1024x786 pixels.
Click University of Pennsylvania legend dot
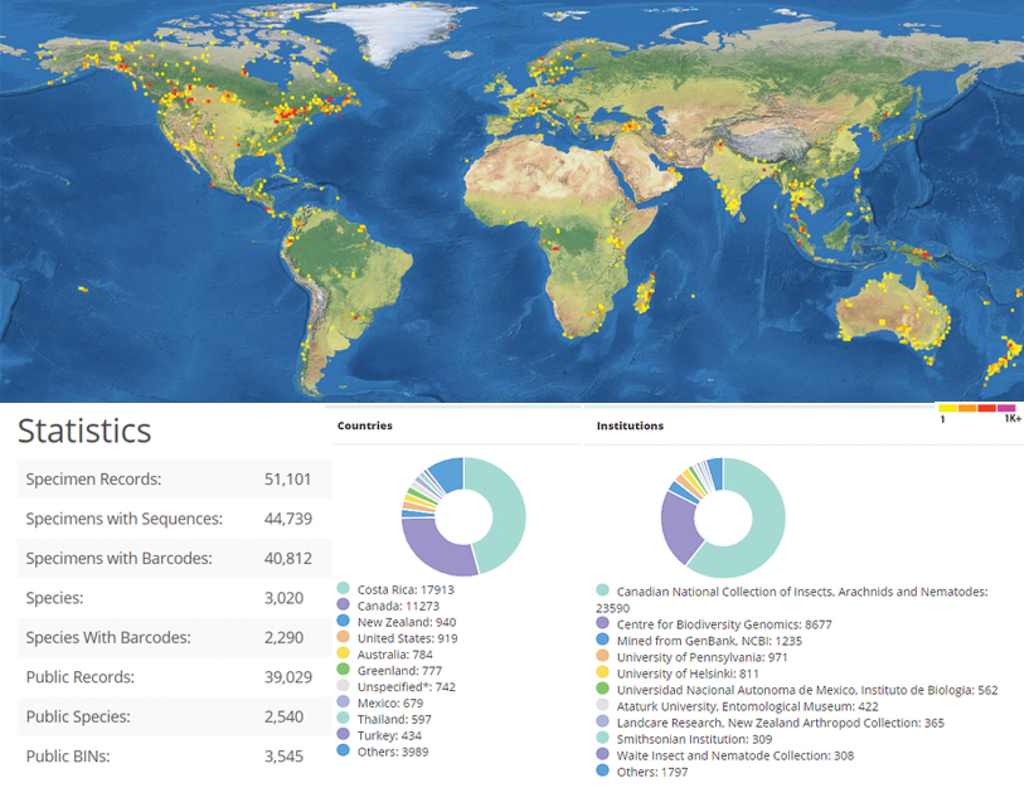coord(603,656)
